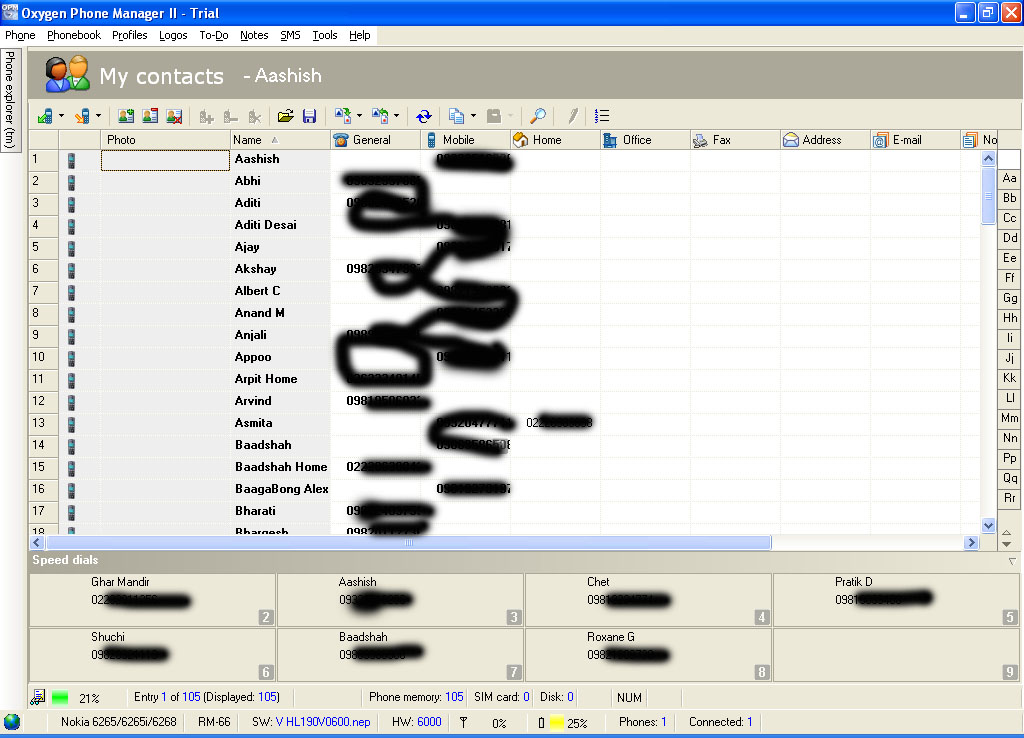Open the Phonebook menu
Screen dimensions: 1024x738
coord(74,35)
